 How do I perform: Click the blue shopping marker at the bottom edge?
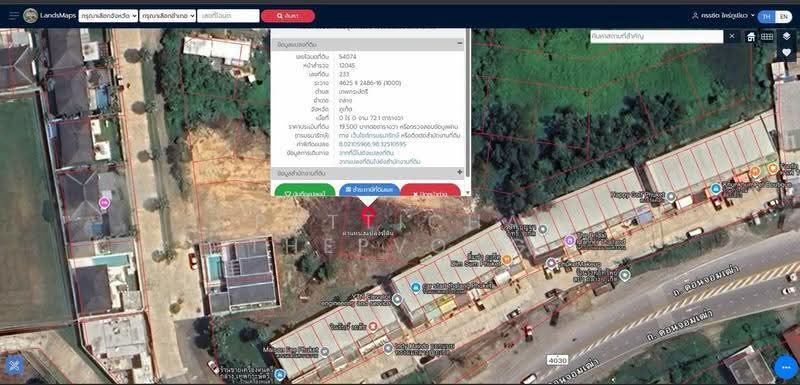[279, 375]
